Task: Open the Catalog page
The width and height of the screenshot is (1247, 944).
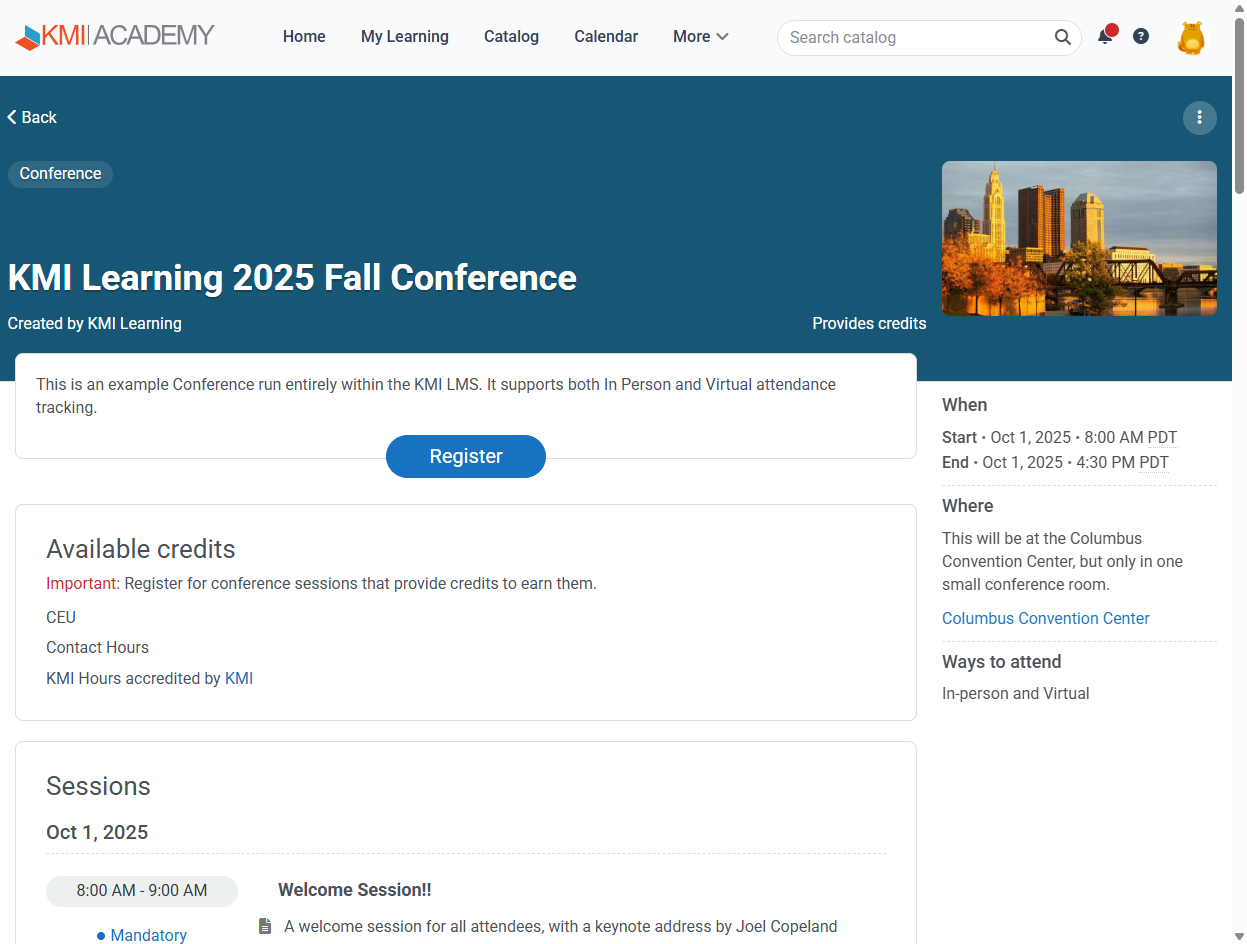Action: click(511, 37)
